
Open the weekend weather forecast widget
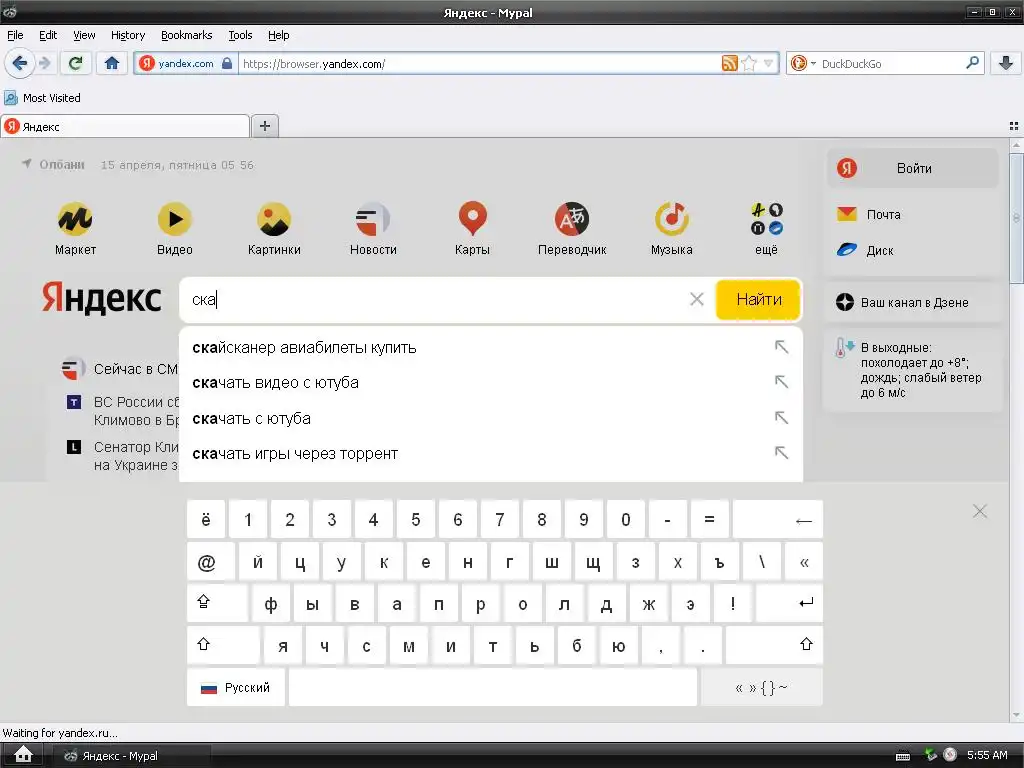point(912,370)
